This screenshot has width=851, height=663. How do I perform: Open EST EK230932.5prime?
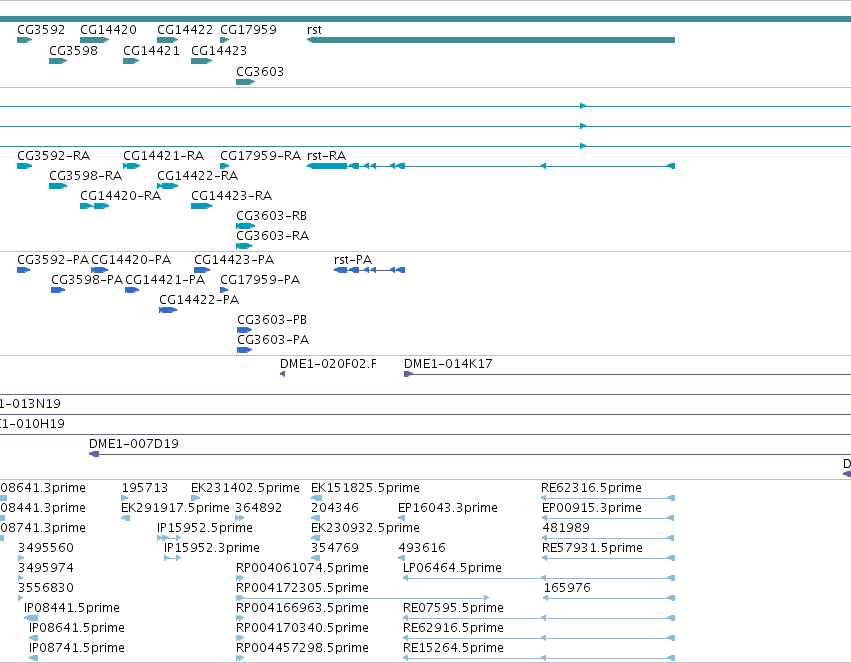365,528
